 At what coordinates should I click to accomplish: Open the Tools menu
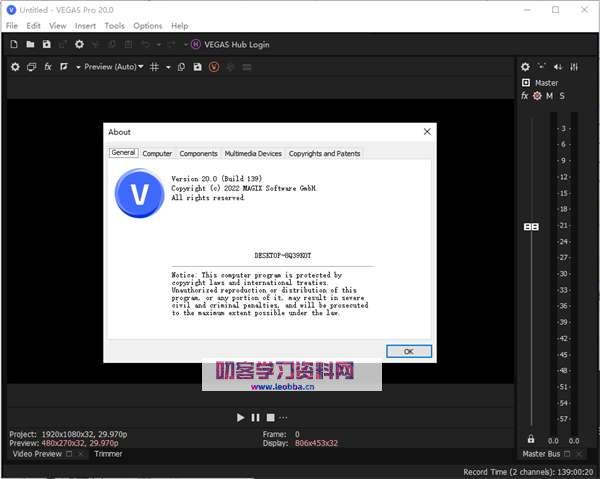(x=114, y=26)
